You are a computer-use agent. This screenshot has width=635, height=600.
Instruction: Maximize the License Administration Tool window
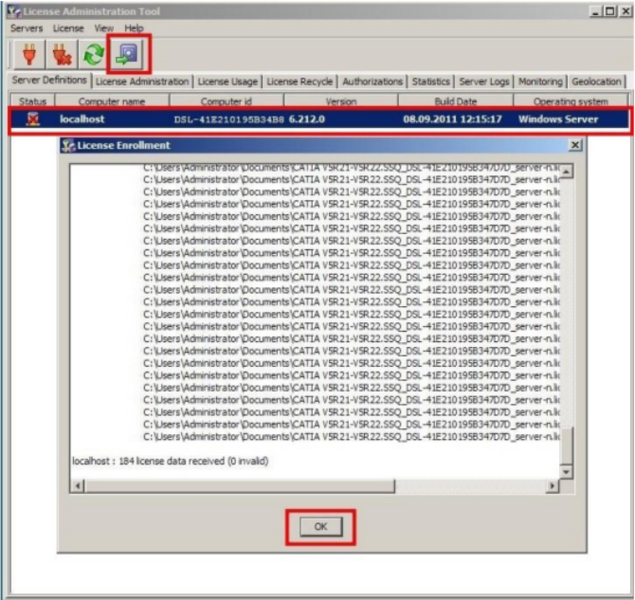click(609, 11)
